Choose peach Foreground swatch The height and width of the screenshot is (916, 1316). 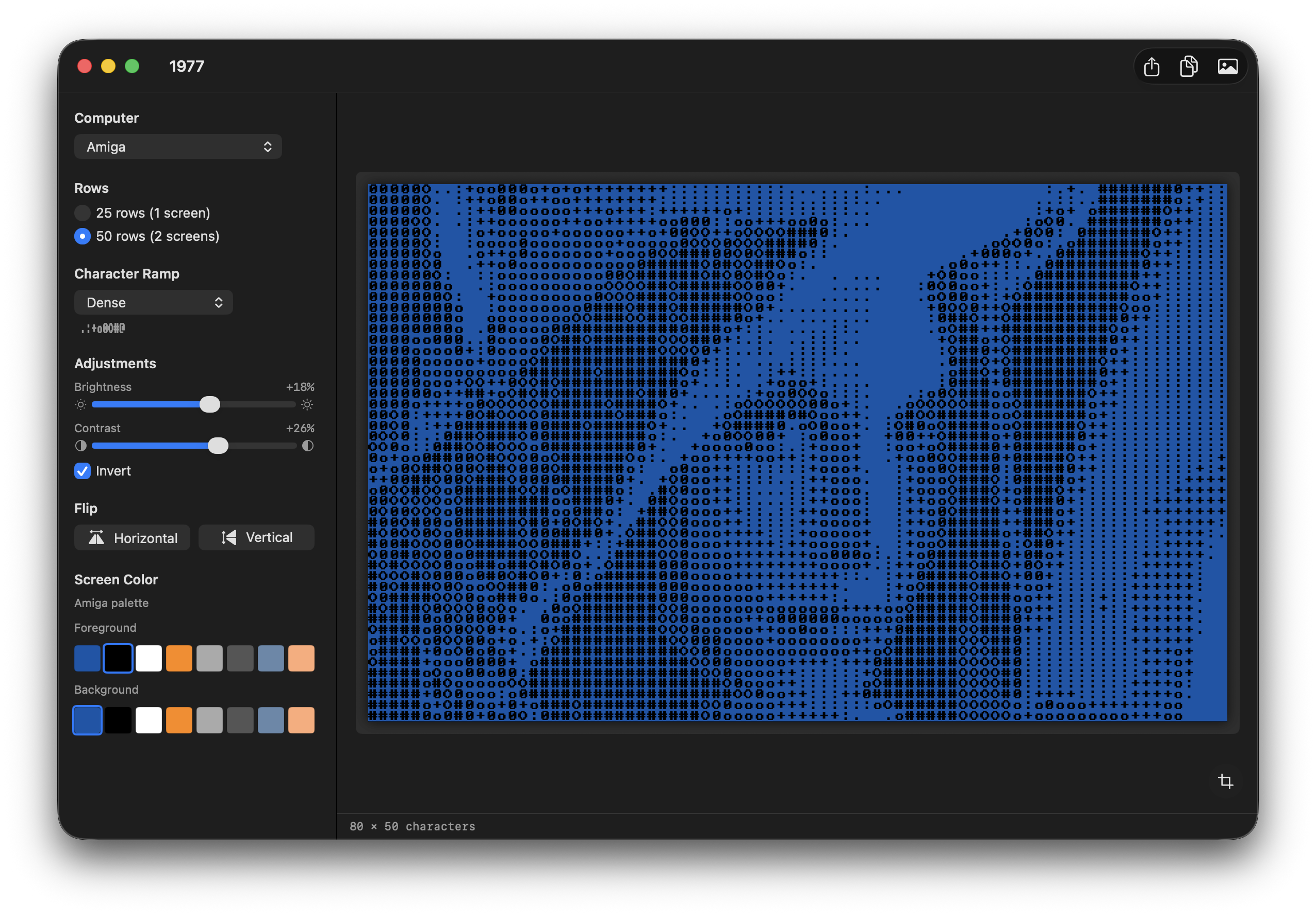(x=302, y=658)
